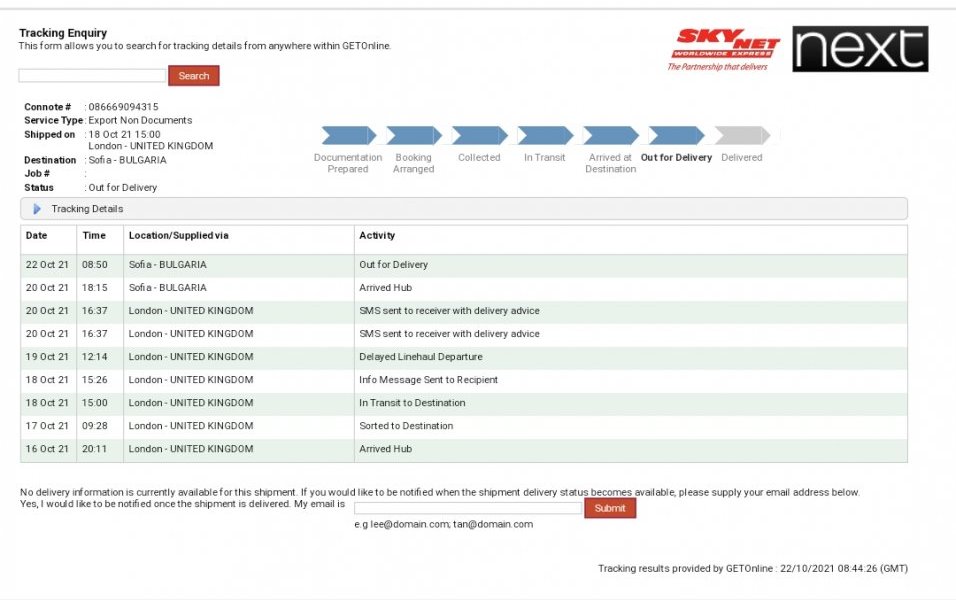Screen dimensions: 956x600
Task: Click the In Transit progress arrow
Action: click(x=545, y=136)
